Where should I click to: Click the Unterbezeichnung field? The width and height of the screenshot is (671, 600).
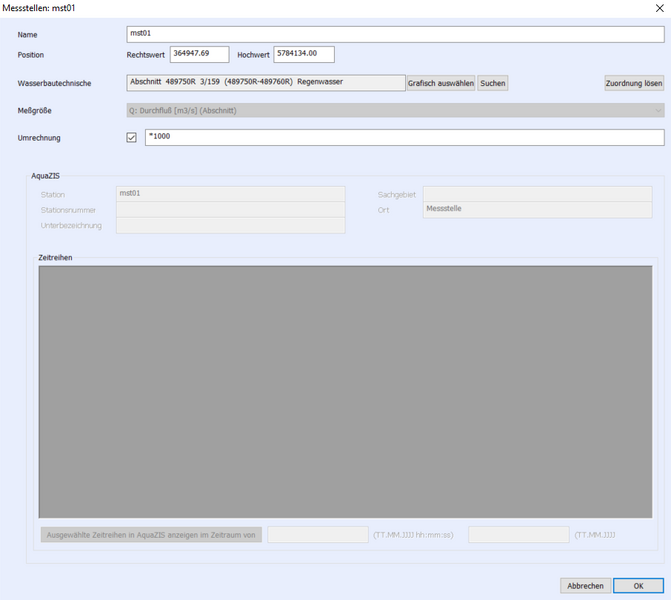[231, 226]
